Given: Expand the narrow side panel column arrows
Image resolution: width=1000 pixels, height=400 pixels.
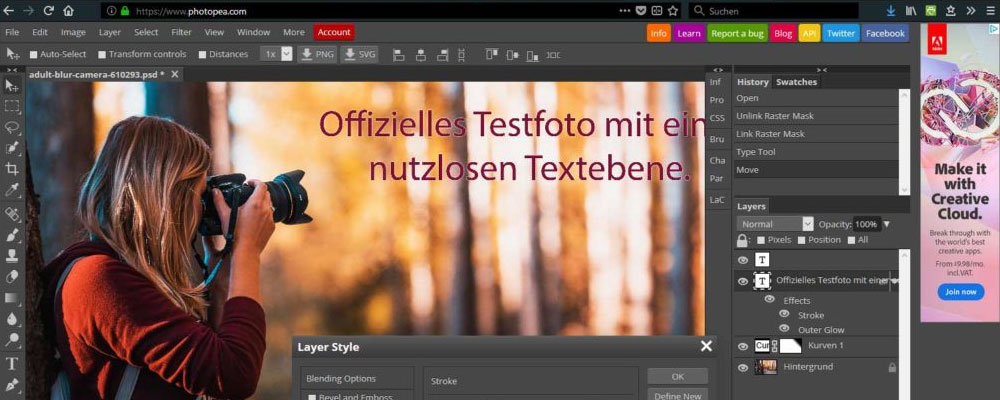Looking at the screenshot, I should tap(718, 70).
